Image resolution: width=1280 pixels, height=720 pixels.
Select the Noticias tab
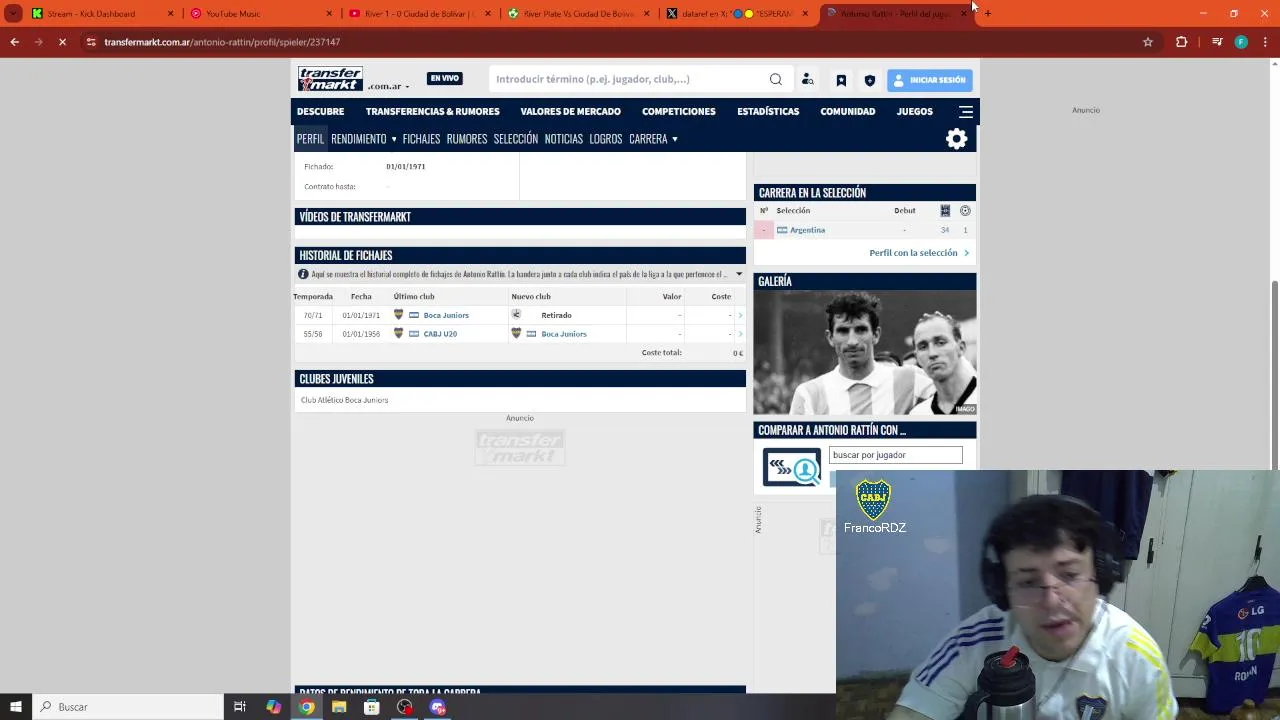pos(564,139)
